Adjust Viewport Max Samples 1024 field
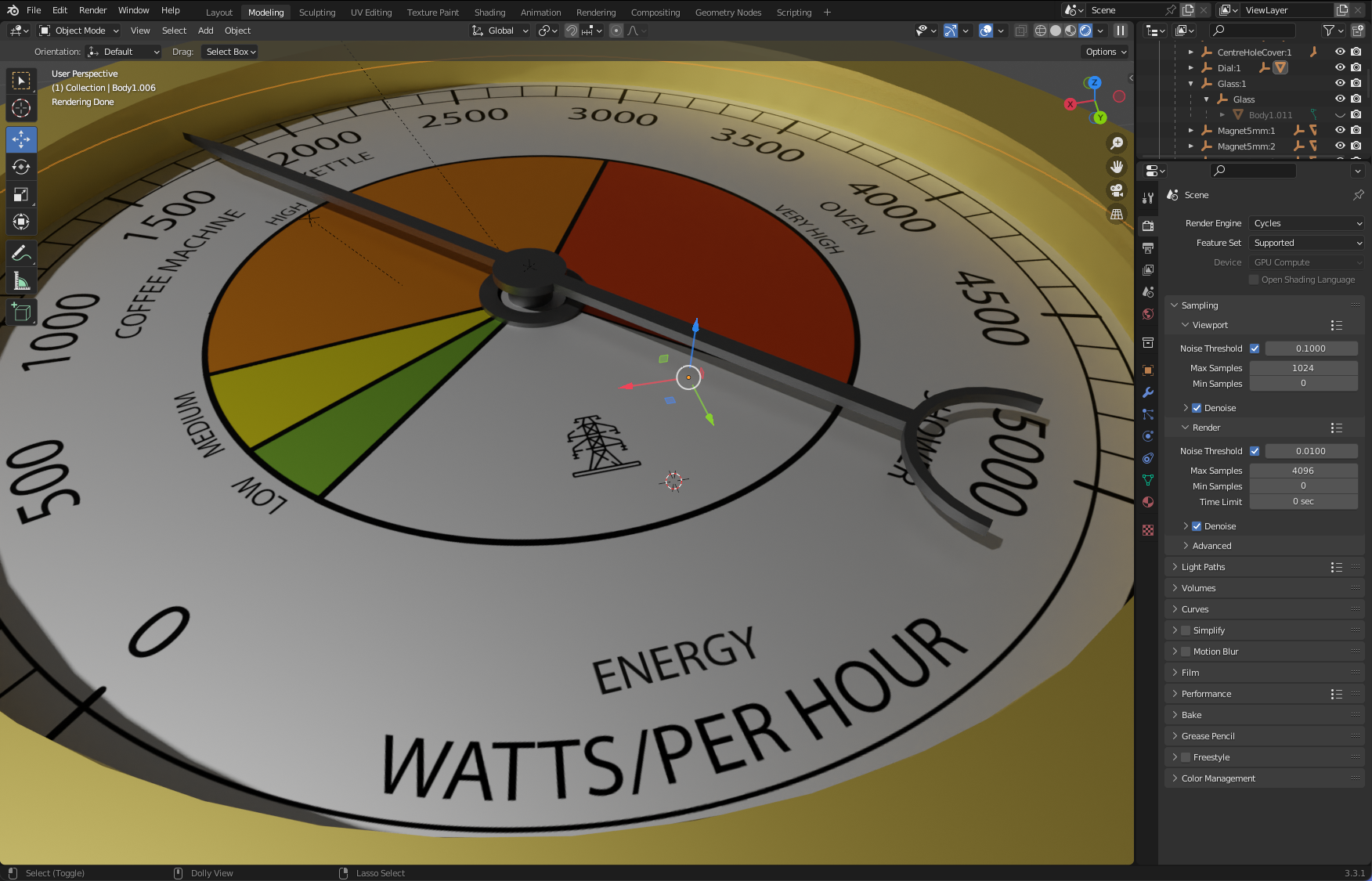Viewport: 1372px width, 881px height. [1303, 368]
